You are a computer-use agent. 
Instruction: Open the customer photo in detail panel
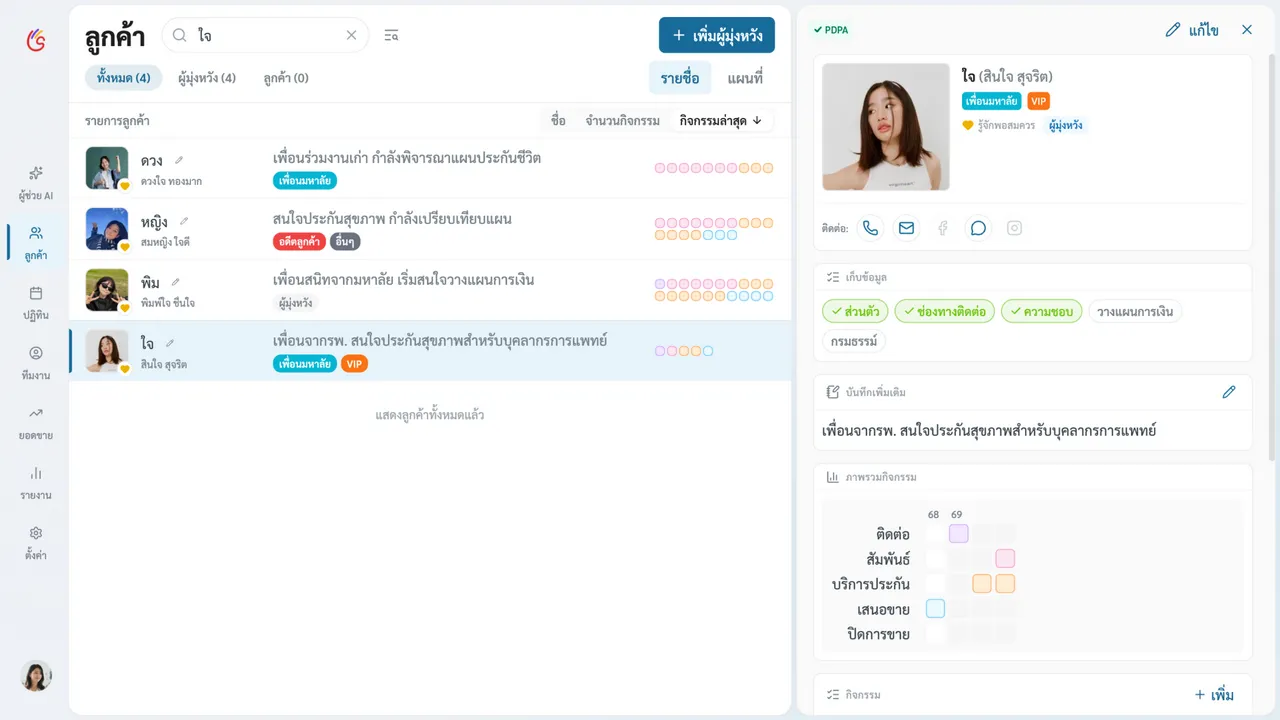click(x=886, y=127)
